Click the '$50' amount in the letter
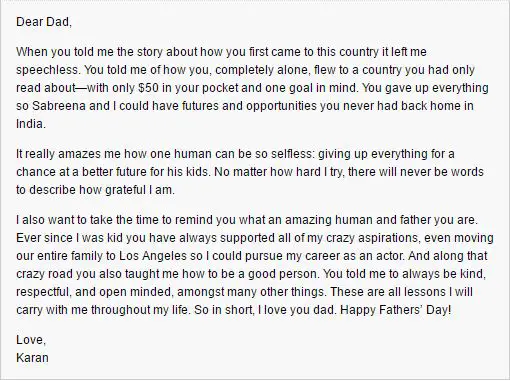The image size is (510, 381). (x=148, y=88)
